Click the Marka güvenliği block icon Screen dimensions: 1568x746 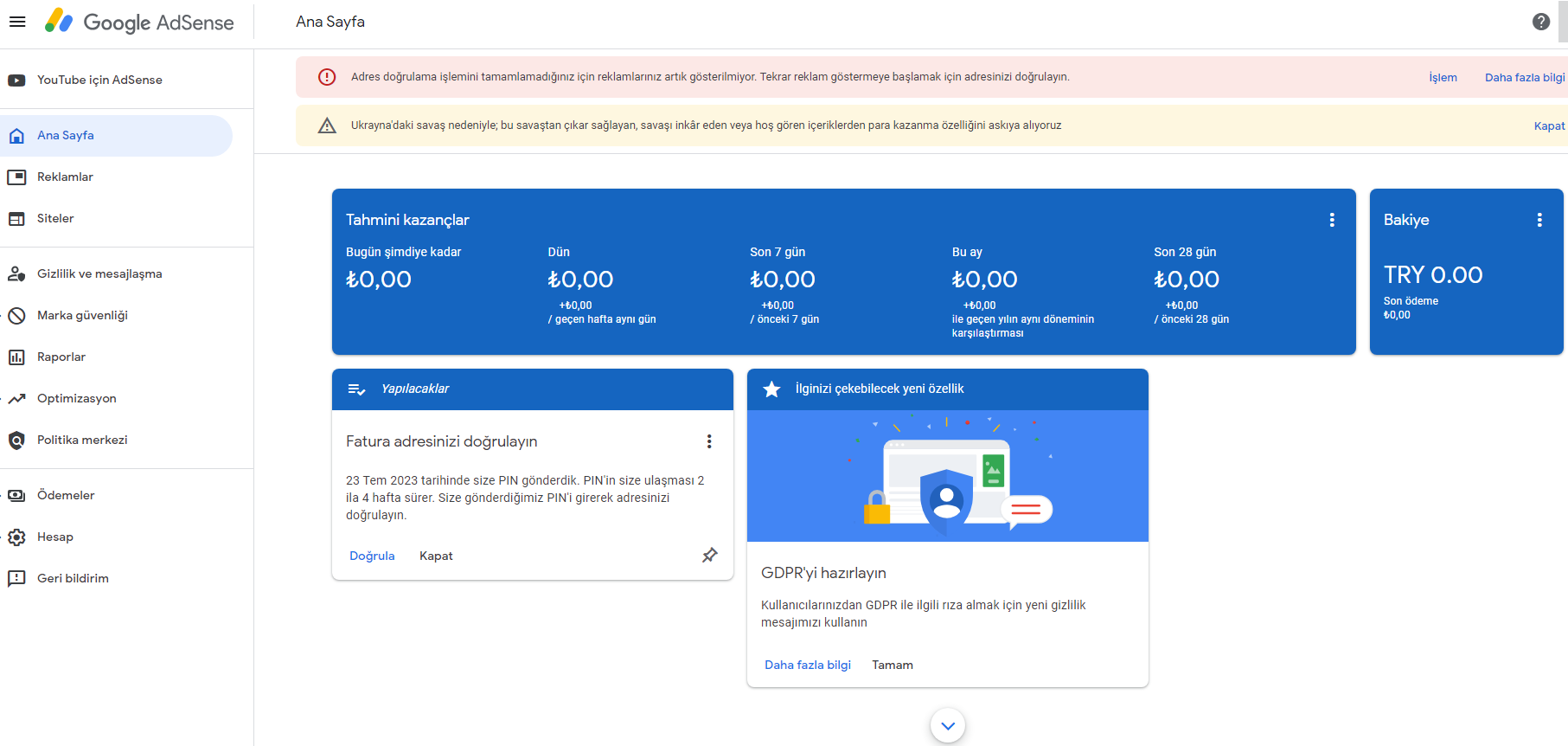(16, 316)
